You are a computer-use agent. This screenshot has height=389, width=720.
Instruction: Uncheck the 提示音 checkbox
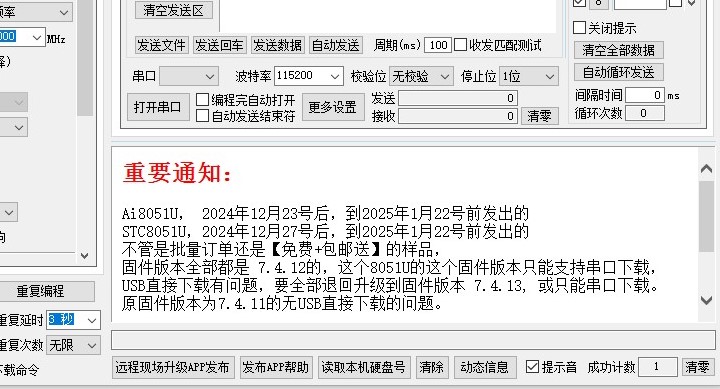[532, 366]
